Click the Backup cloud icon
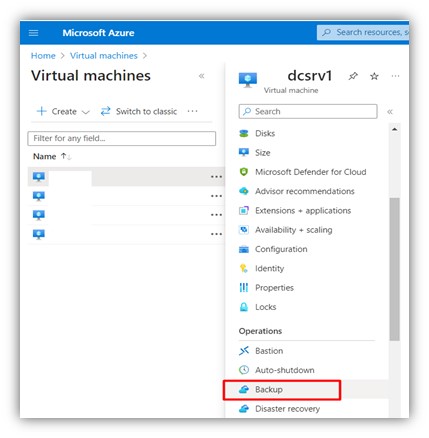The height and width of the screenshot is (438, 429). point(244,389)
